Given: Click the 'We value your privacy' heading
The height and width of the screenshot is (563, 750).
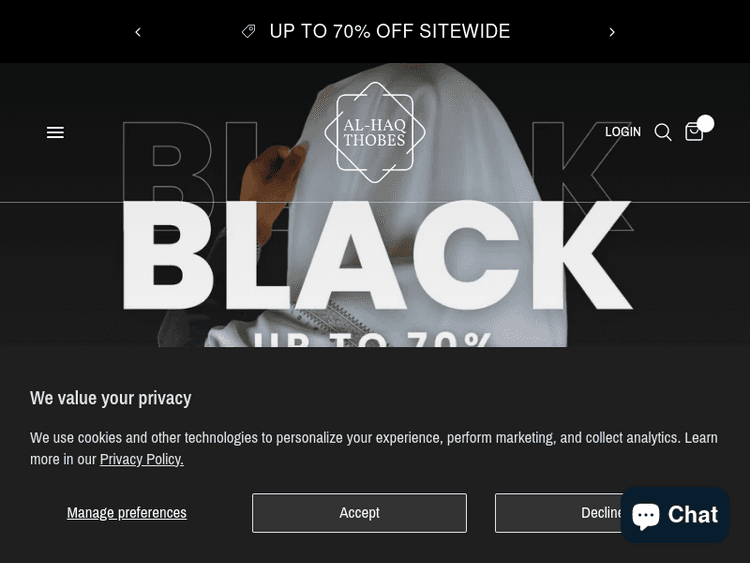Looking at the screenshot, I should (110, 398).
